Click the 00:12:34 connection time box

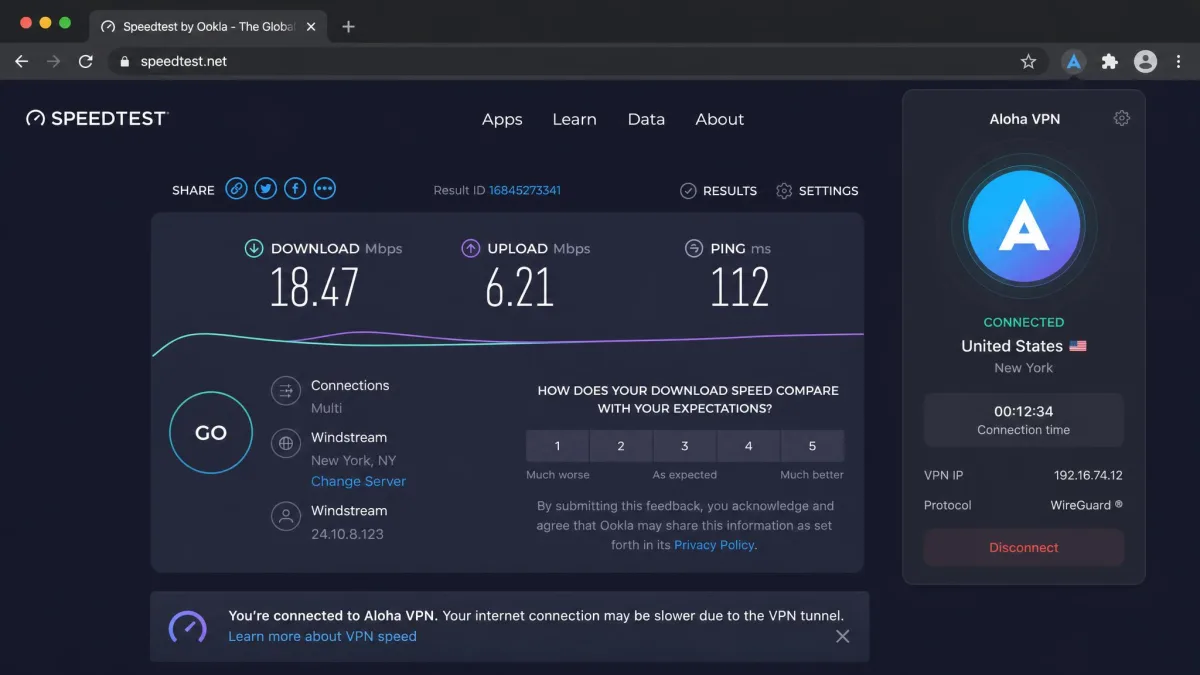1024,420
